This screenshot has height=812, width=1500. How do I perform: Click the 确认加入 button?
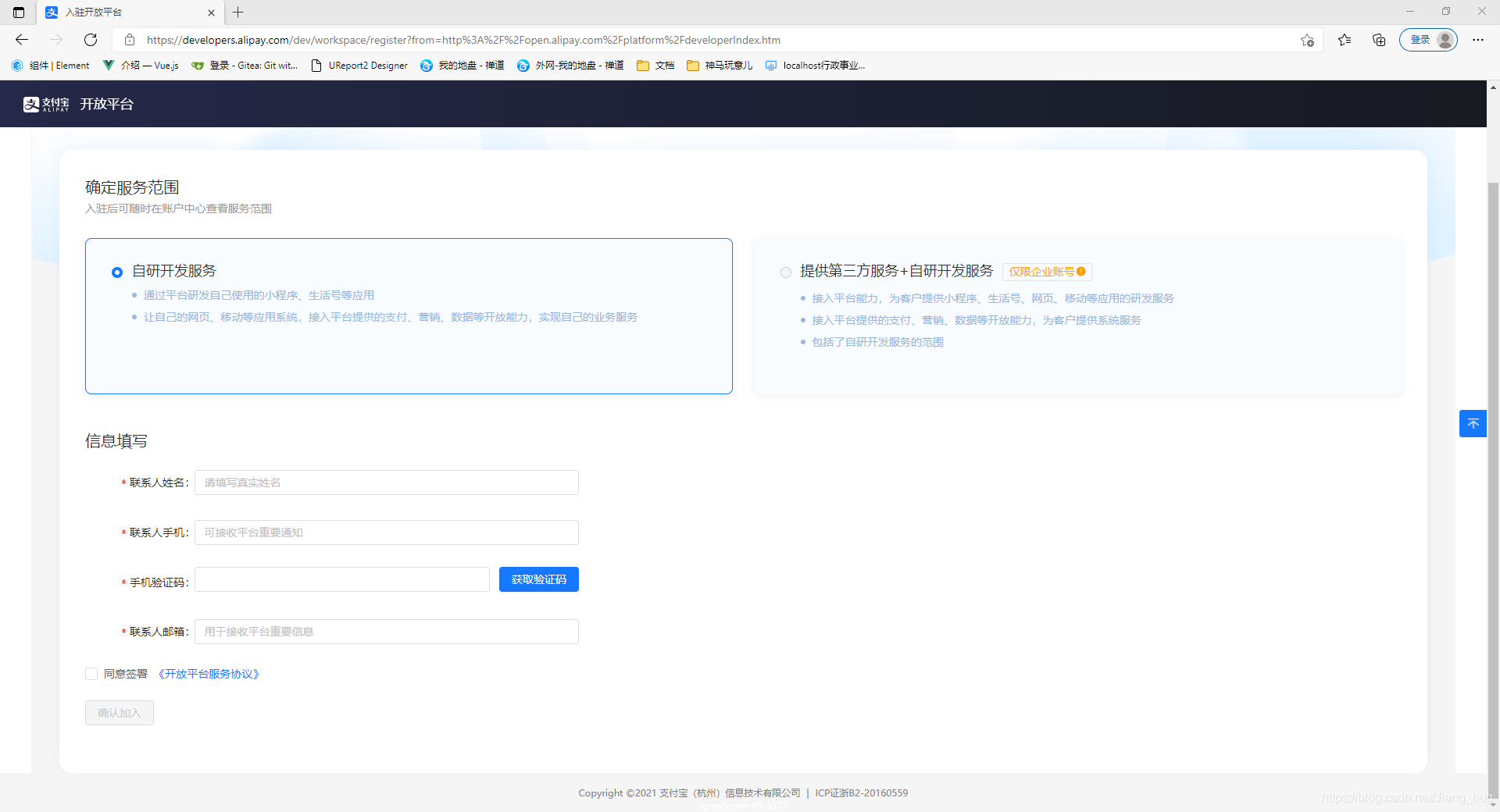(x=120, y=713)
